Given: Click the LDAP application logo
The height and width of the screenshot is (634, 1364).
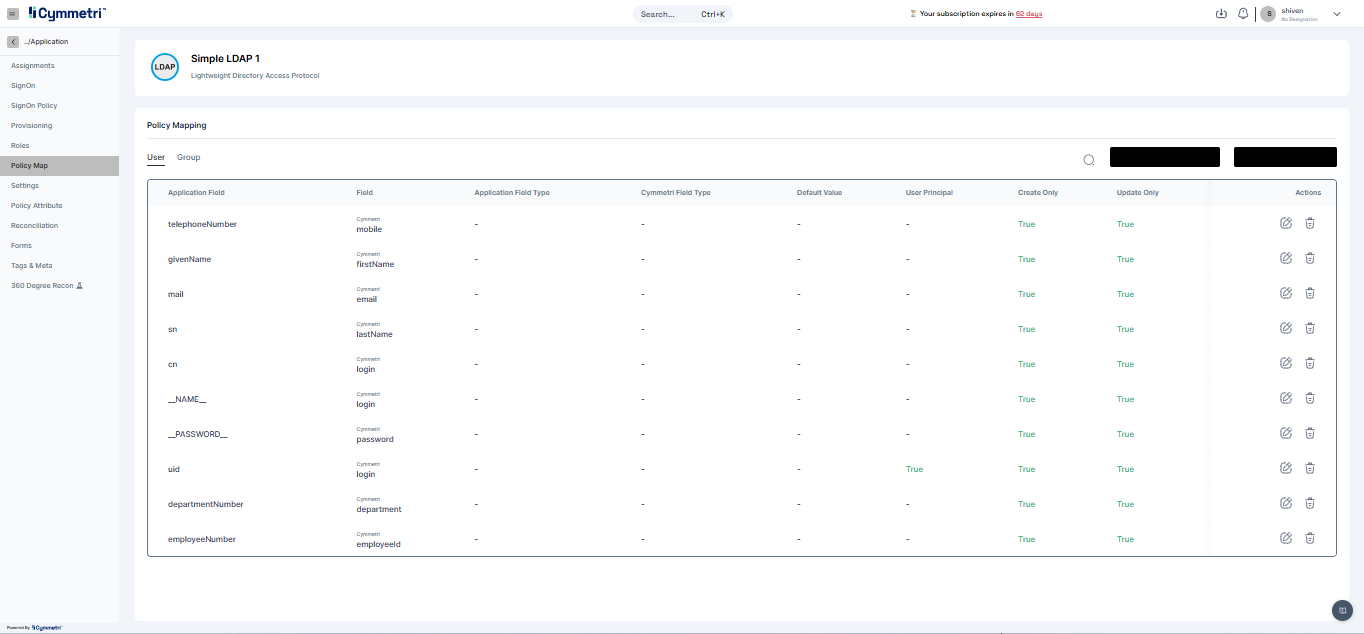Looking at the screenshot, I should point(165,67).
